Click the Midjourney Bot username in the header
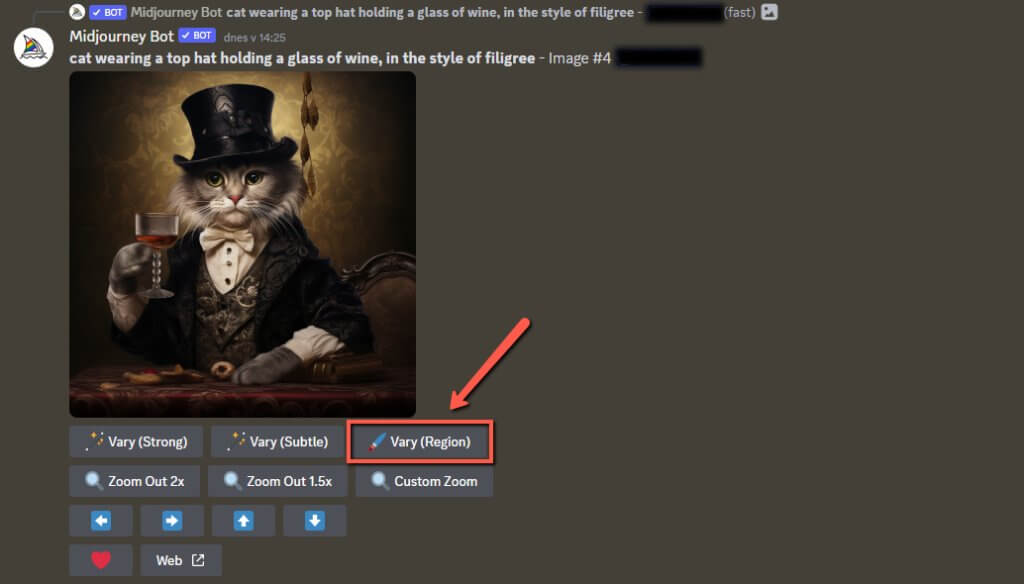 click(121, 37)
